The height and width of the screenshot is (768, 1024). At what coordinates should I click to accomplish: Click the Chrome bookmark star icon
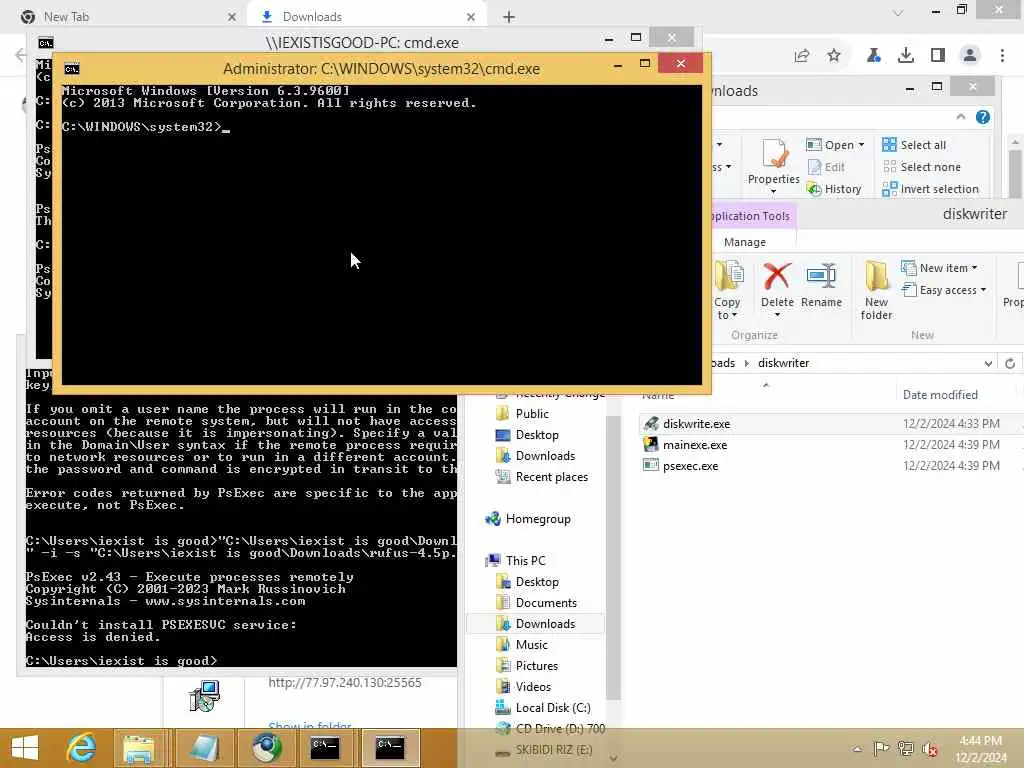pos(834,56)
